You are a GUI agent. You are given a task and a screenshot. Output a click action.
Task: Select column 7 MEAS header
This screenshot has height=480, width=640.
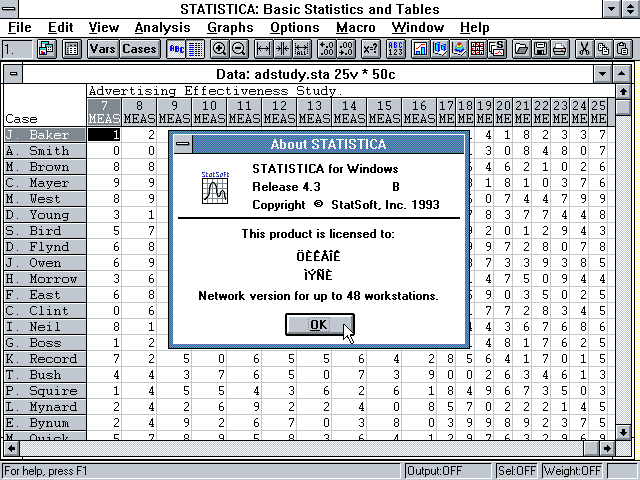[104, 112]
